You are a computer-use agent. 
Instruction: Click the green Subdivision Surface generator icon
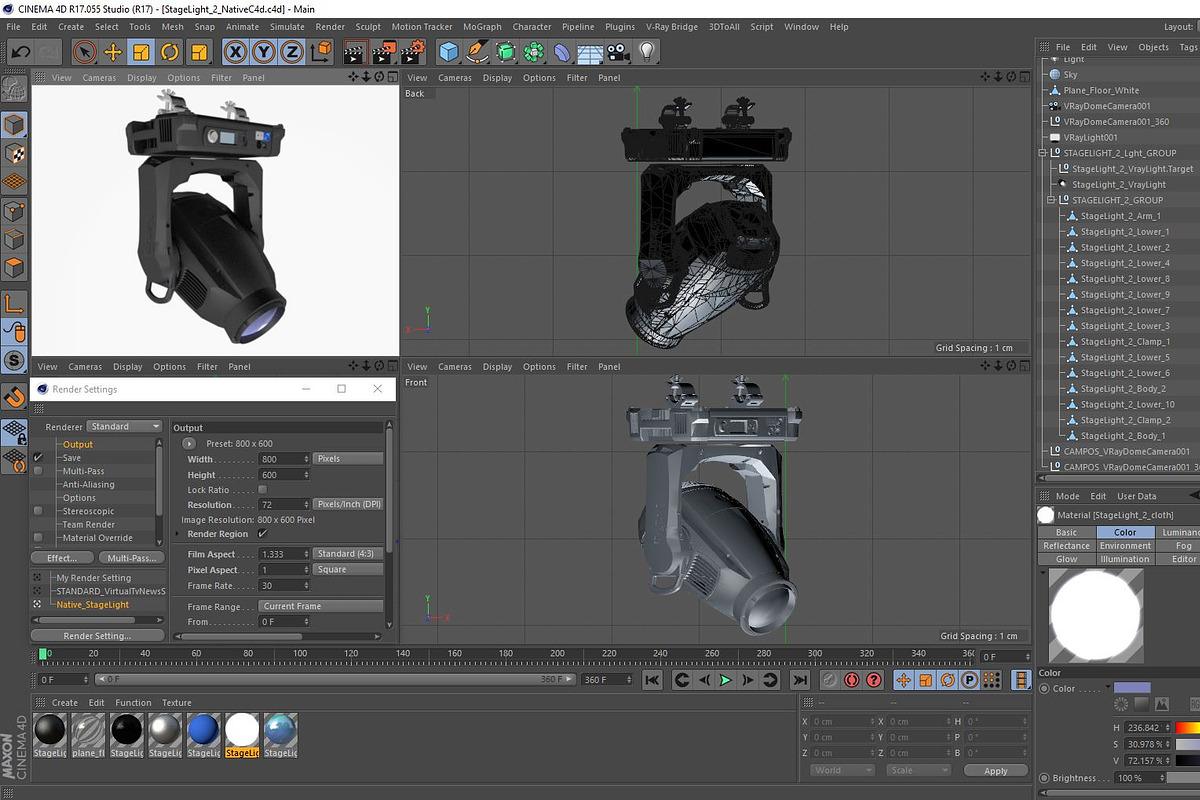[506, 51]
